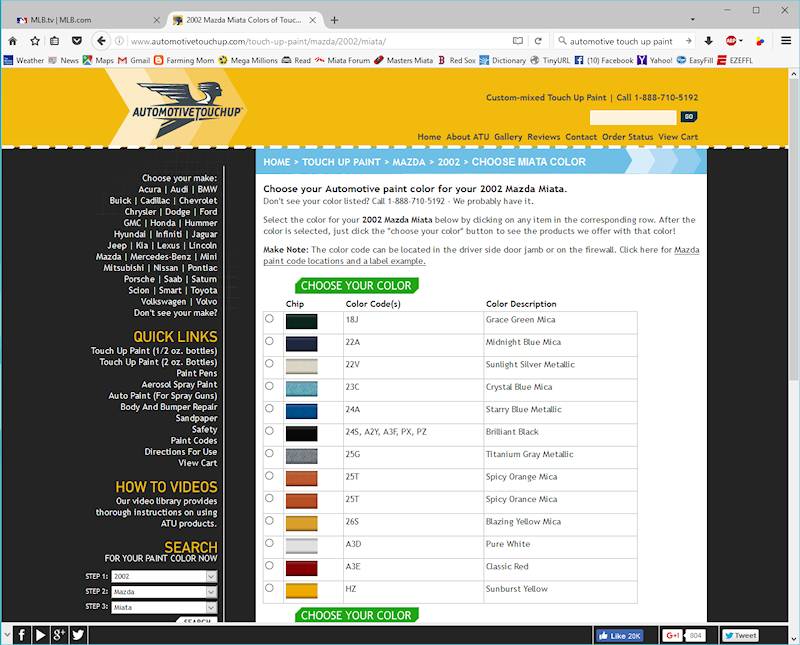Screen dimensions: 800x645
Task: Click the bottom Choose Your Color button
Action: (357, 615)
